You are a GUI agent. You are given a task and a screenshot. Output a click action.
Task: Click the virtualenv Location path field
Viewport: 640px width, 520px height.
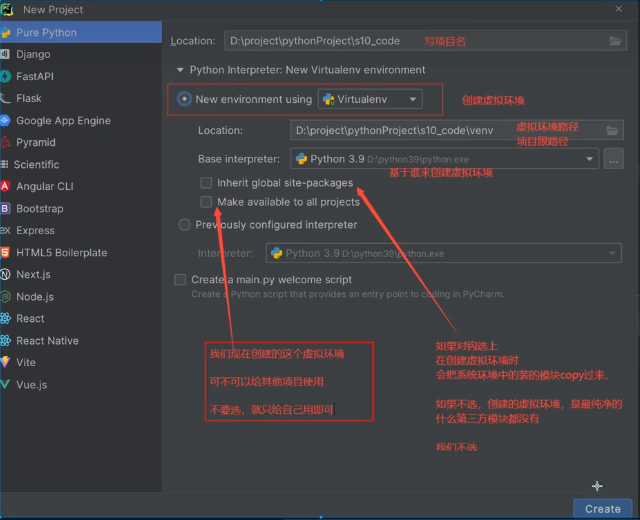(457, 131)
